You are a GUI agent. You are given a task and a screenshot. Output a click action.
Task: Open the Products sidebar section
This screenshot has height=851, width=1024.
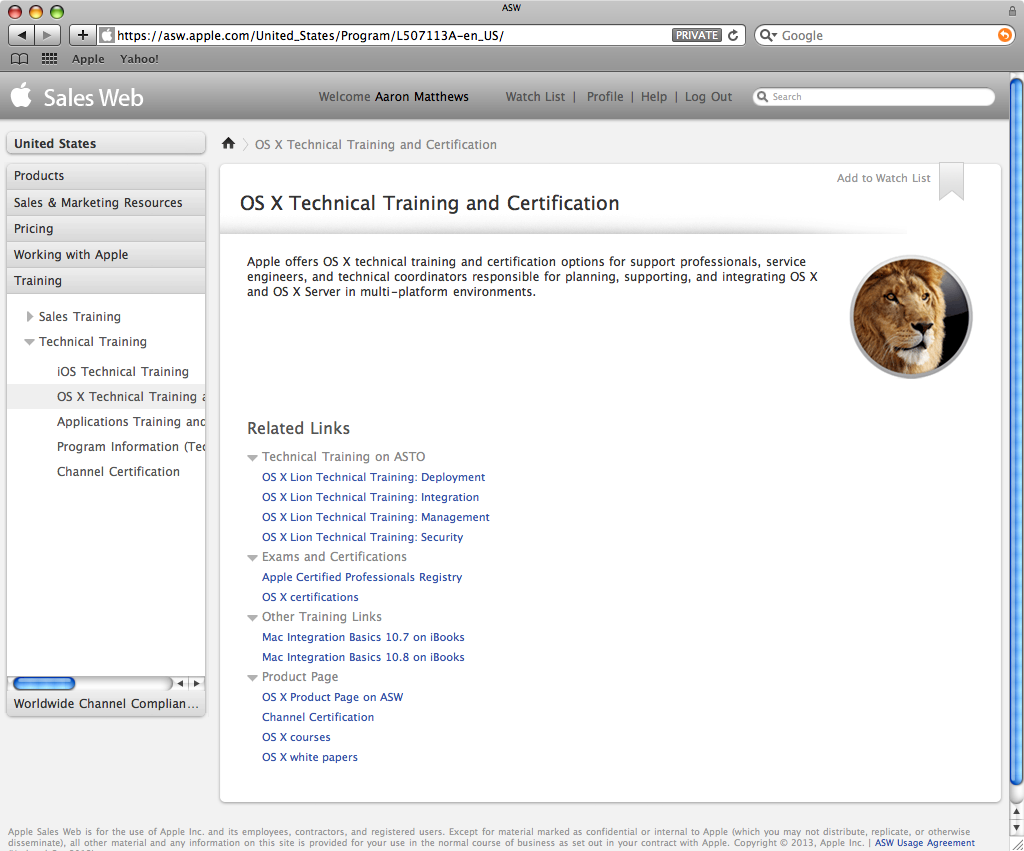click(106, 176)
